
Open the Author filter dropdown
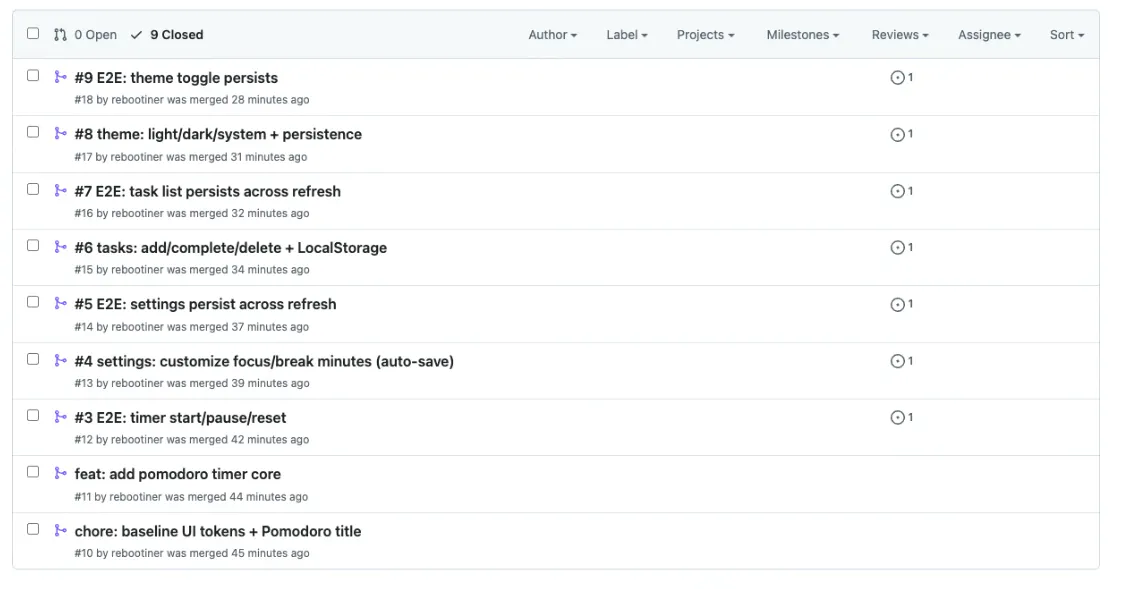pos(553,35)
